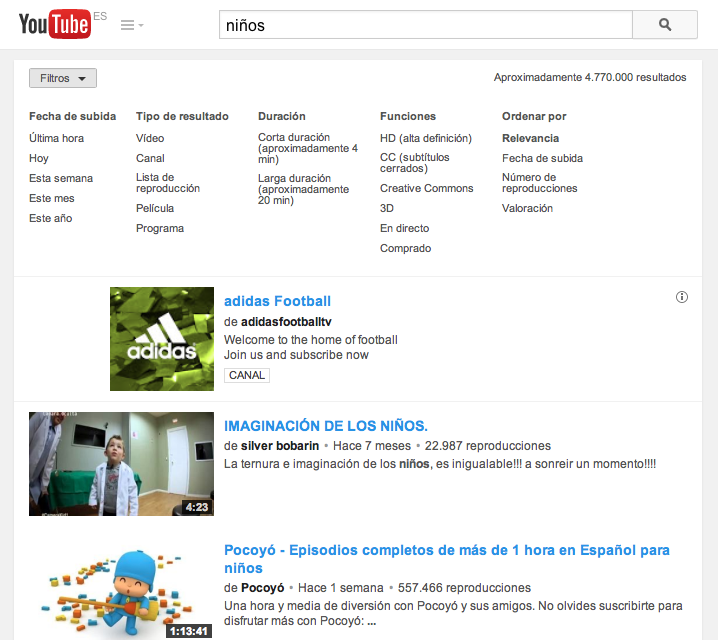Click the Join us and subscribe now text
Image resolution: width=718 pixels, height=640 pixels.
pyautogui.click(x=296, y=355)
